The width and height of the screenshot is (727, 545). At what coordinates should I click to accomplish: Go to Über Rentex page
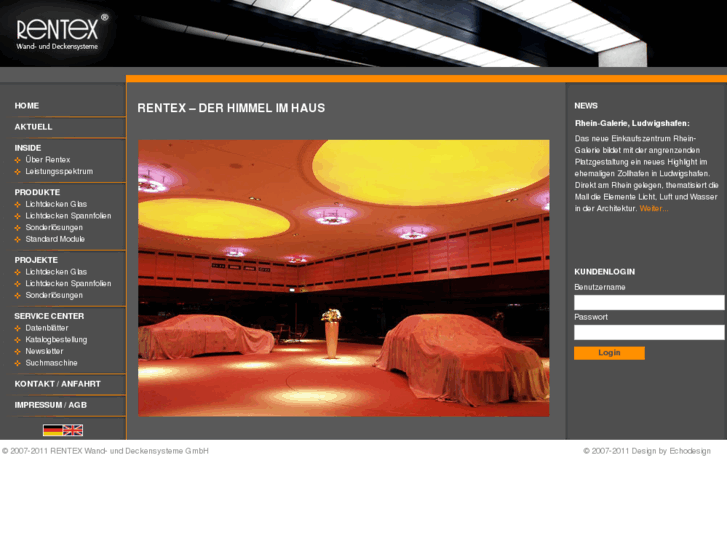click(x=48, y=160)
